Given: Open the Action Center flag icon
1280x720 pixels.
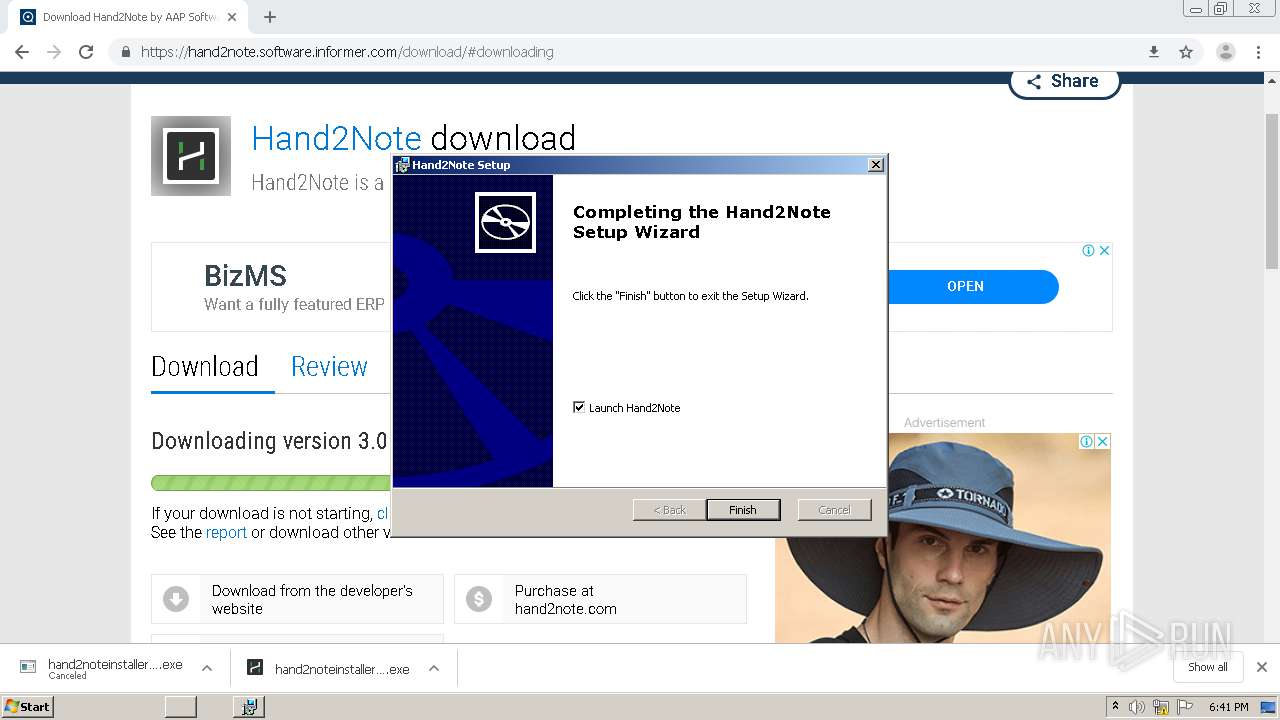Looking at the screenshot, I should pyautogui.click(x=1184, y=707).
